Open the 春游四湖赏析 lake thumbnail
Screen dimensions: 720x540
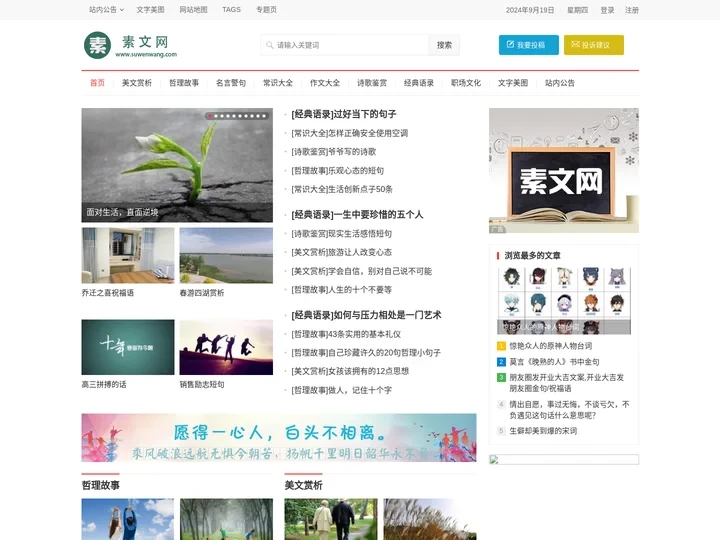coord(226,255)
